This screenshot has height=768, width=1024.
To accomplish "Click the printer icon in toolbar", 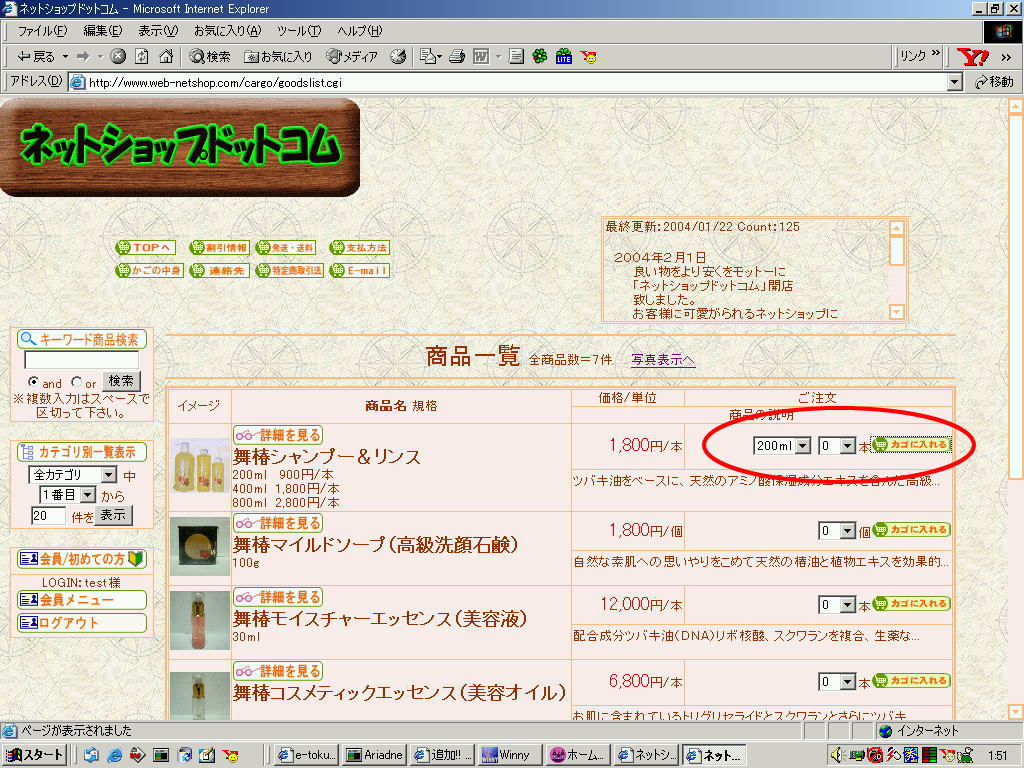I will click(x=457, y=57).
